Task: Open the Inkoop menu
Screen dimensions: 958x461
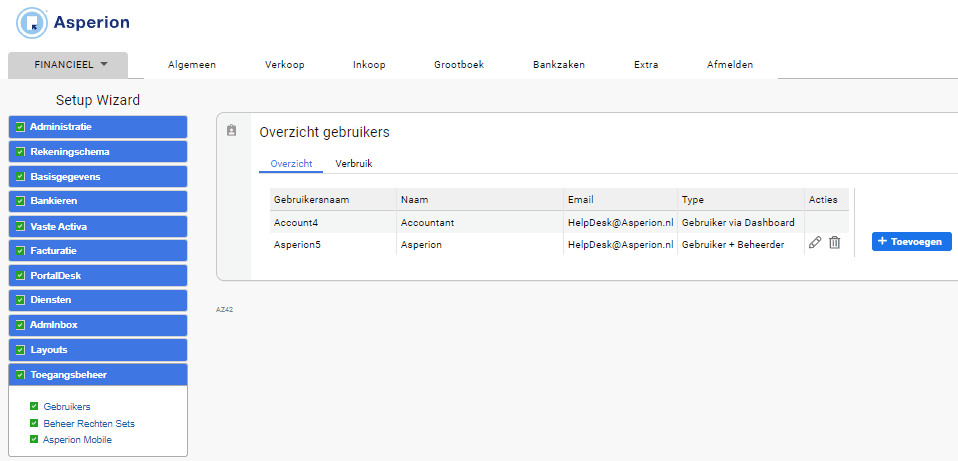Action: tap(369, 65)
